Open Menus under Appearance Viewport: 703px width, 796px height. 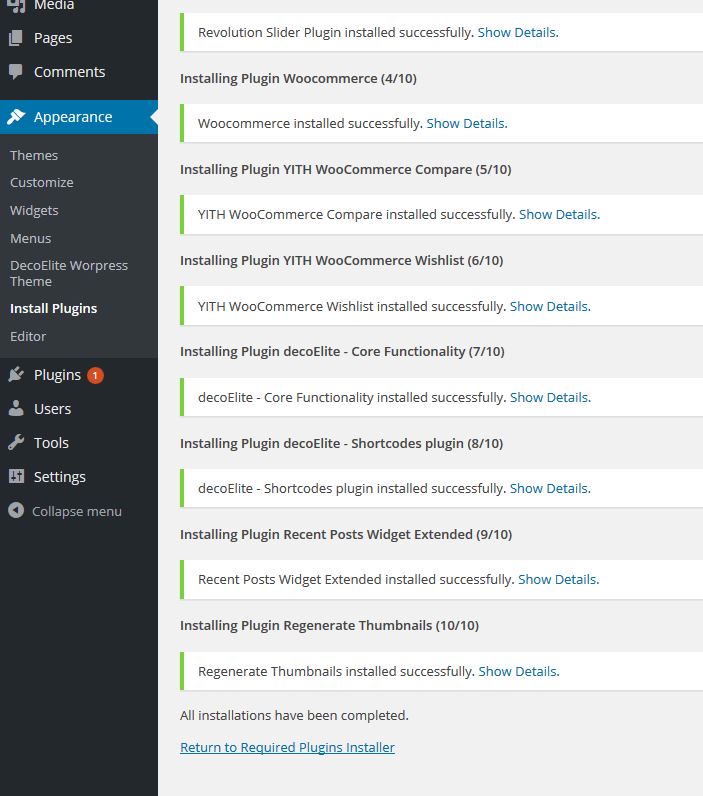30,238
